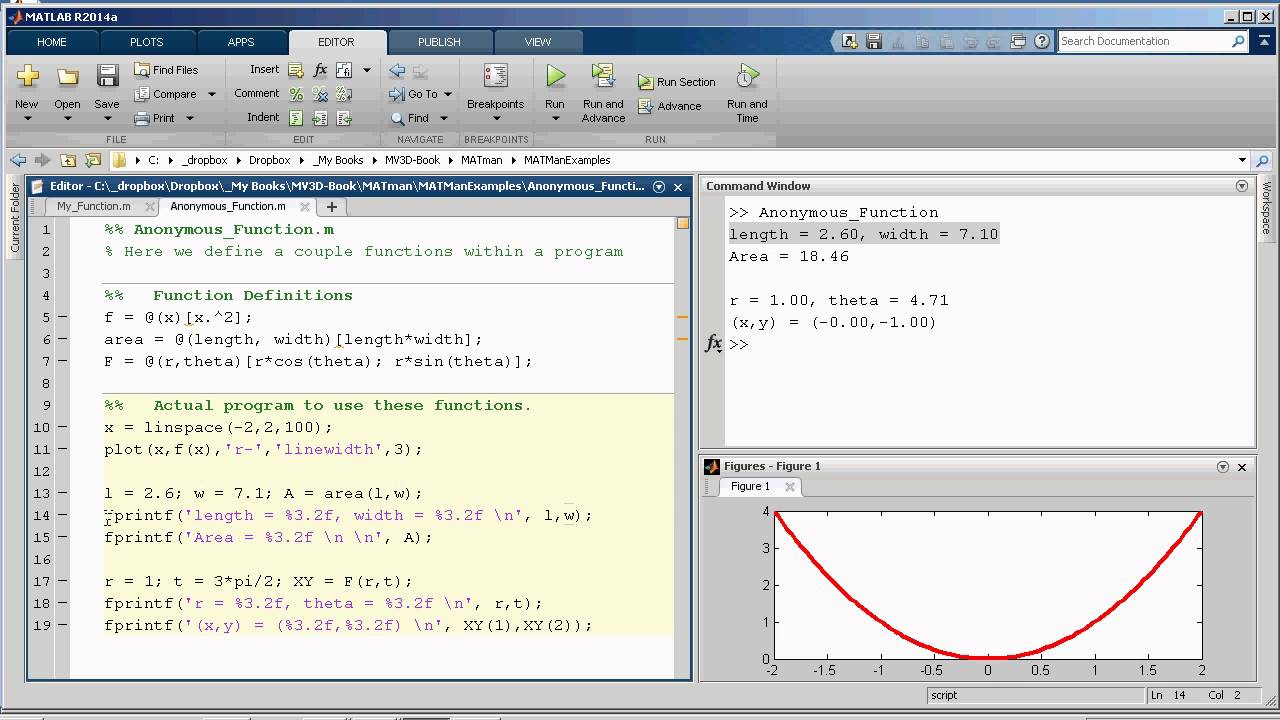Open the Insert options dropdown arrow
Viewport: 1280px width, 720px height.
point(367,70)
